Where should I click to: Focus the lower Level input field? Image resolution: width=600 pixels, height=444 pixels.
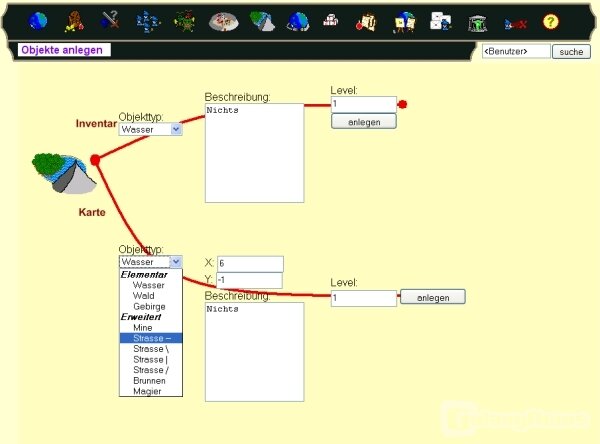(x=364, y=298)
